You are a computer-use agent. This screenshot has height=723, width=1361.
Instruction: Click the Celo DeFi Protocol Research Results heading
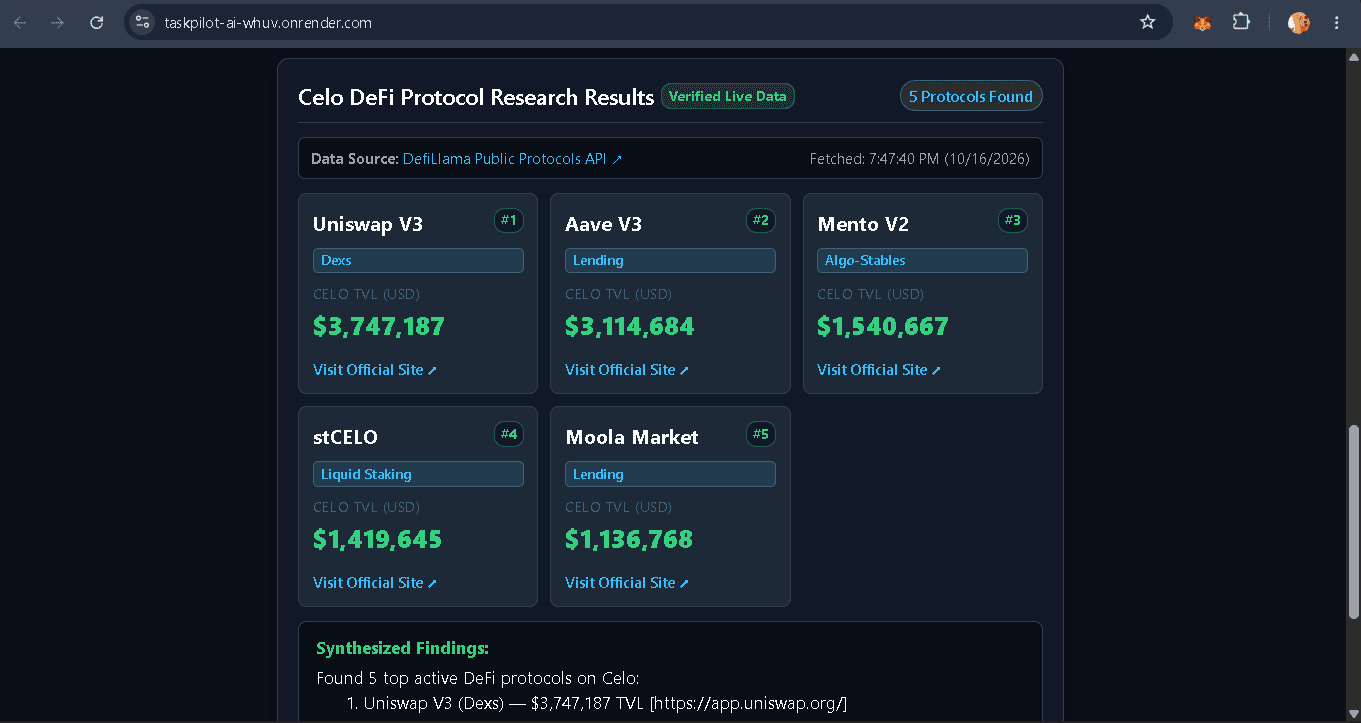[476, 97]
